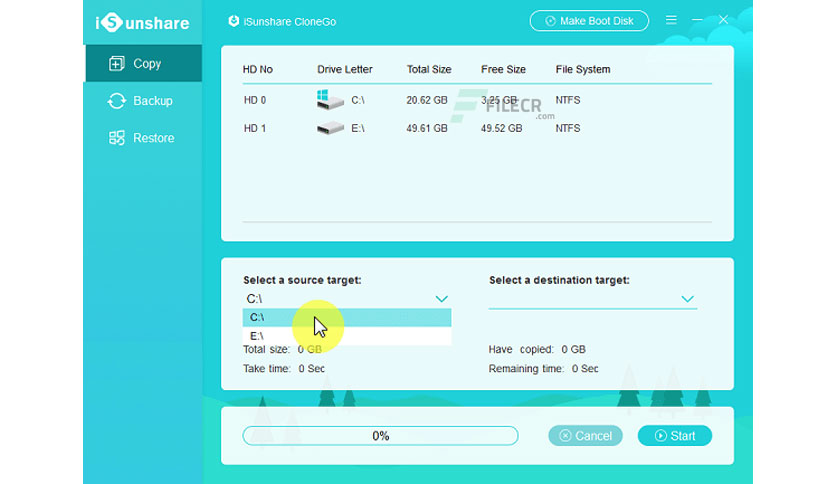Click the Cancel button
836x484 pixels.
585,436
